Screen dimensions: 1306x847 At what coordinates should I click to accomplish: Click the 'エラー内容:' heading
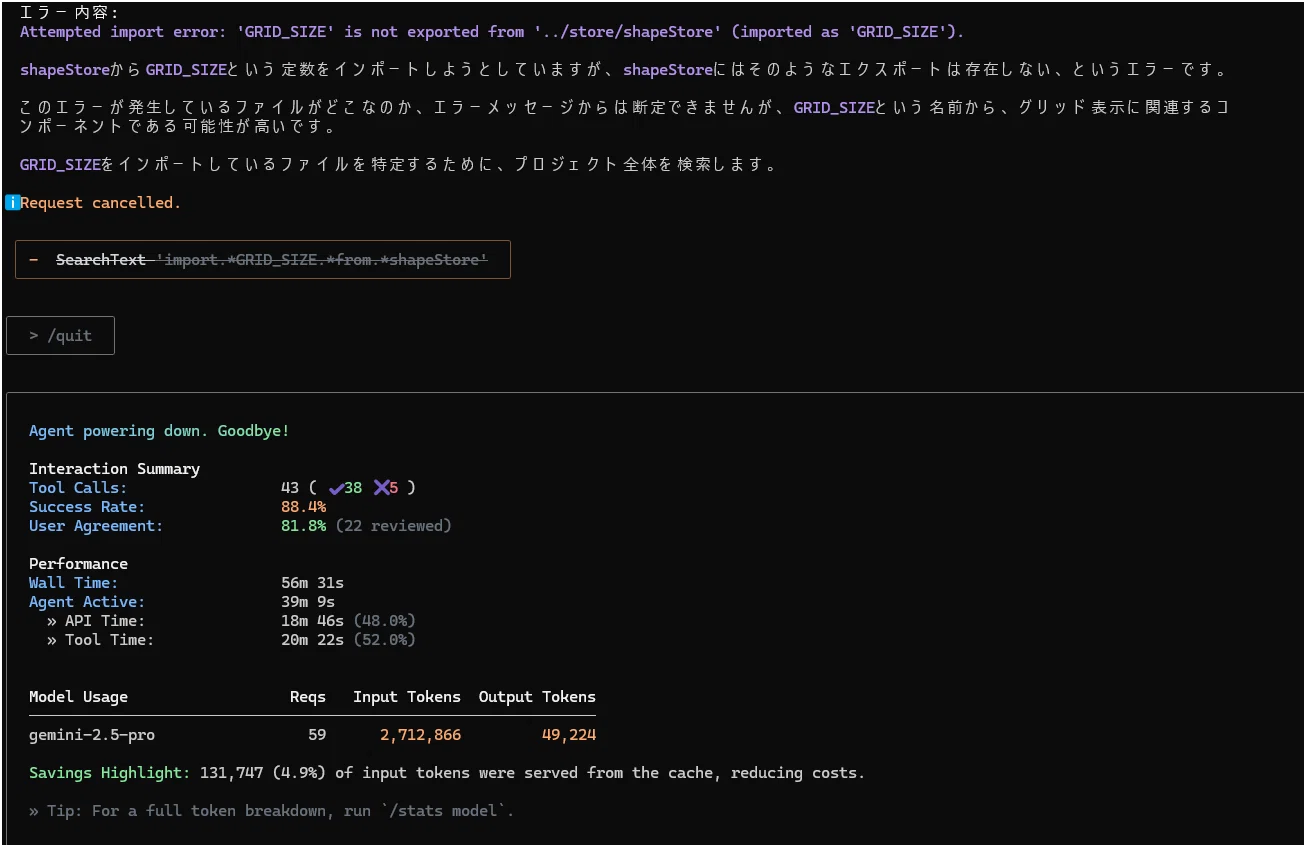[69, 13]
